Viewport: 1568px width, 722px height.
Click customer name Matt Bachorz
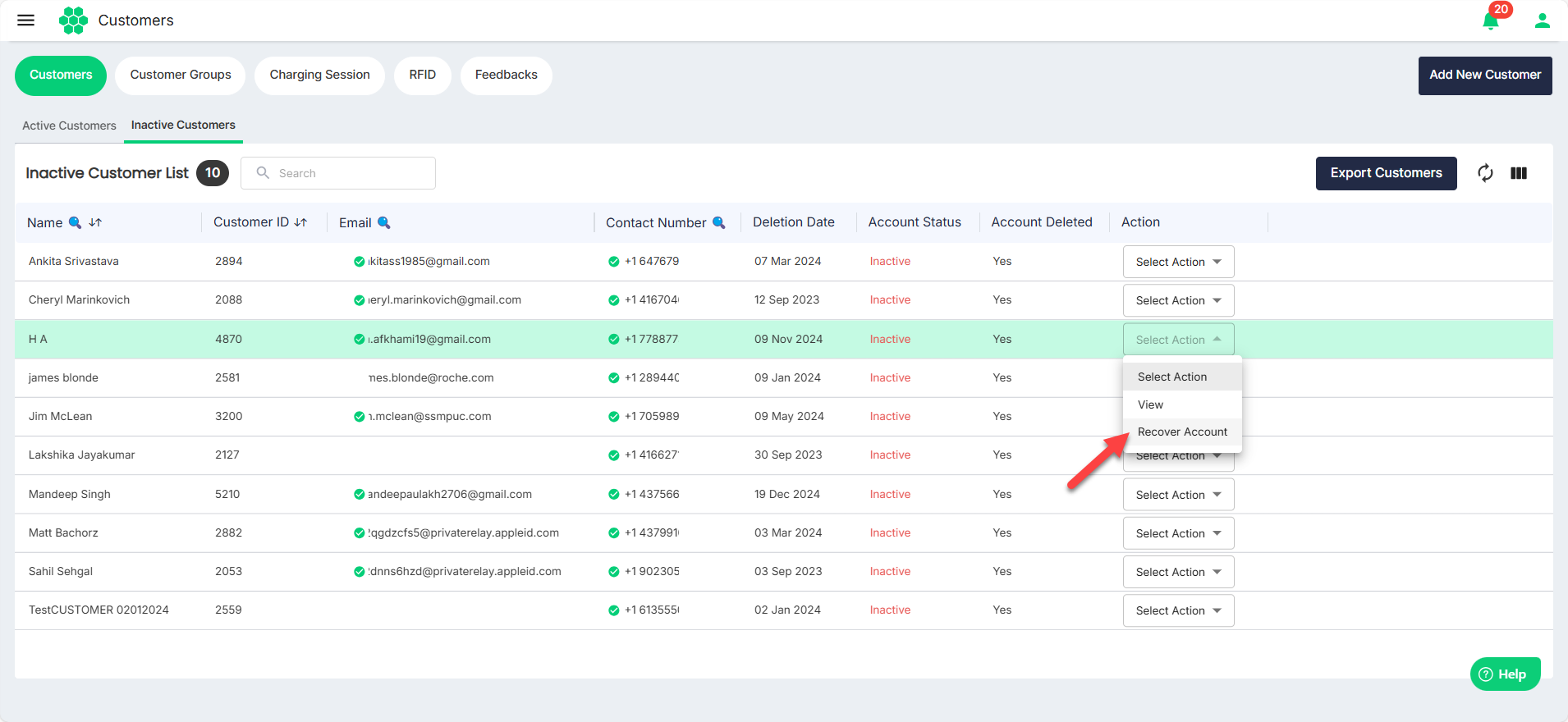click(x=63, y=533)
